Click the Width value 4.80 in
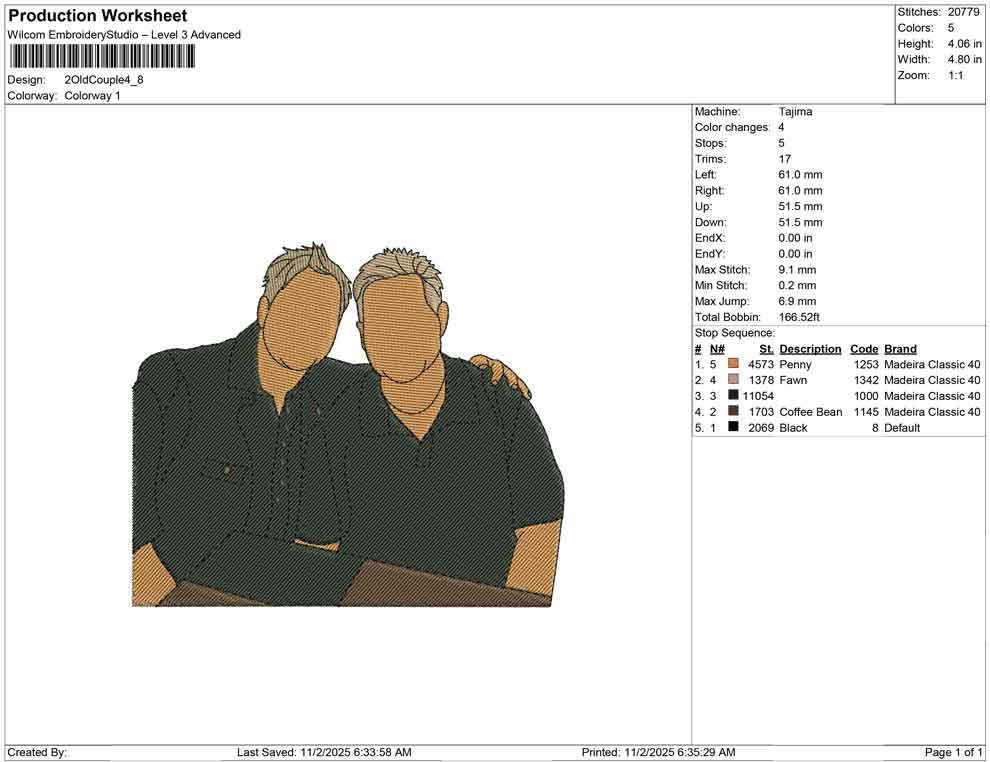The height and width of the screenshot is (762, 990). click(x=965, y=59)
